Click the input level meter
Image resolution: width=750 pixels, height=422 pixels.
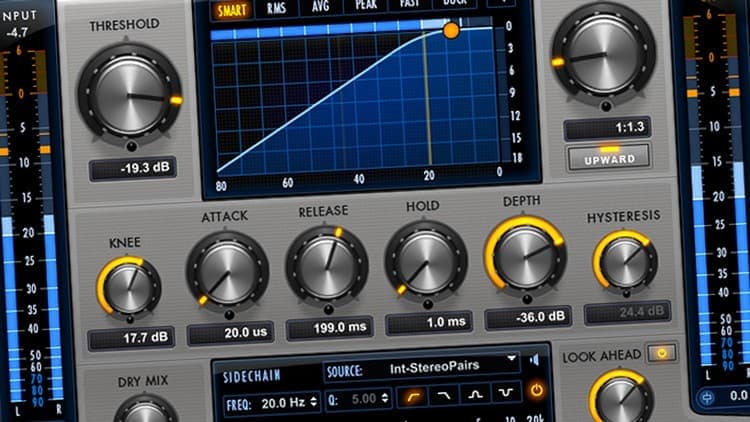tap(30, 225)
